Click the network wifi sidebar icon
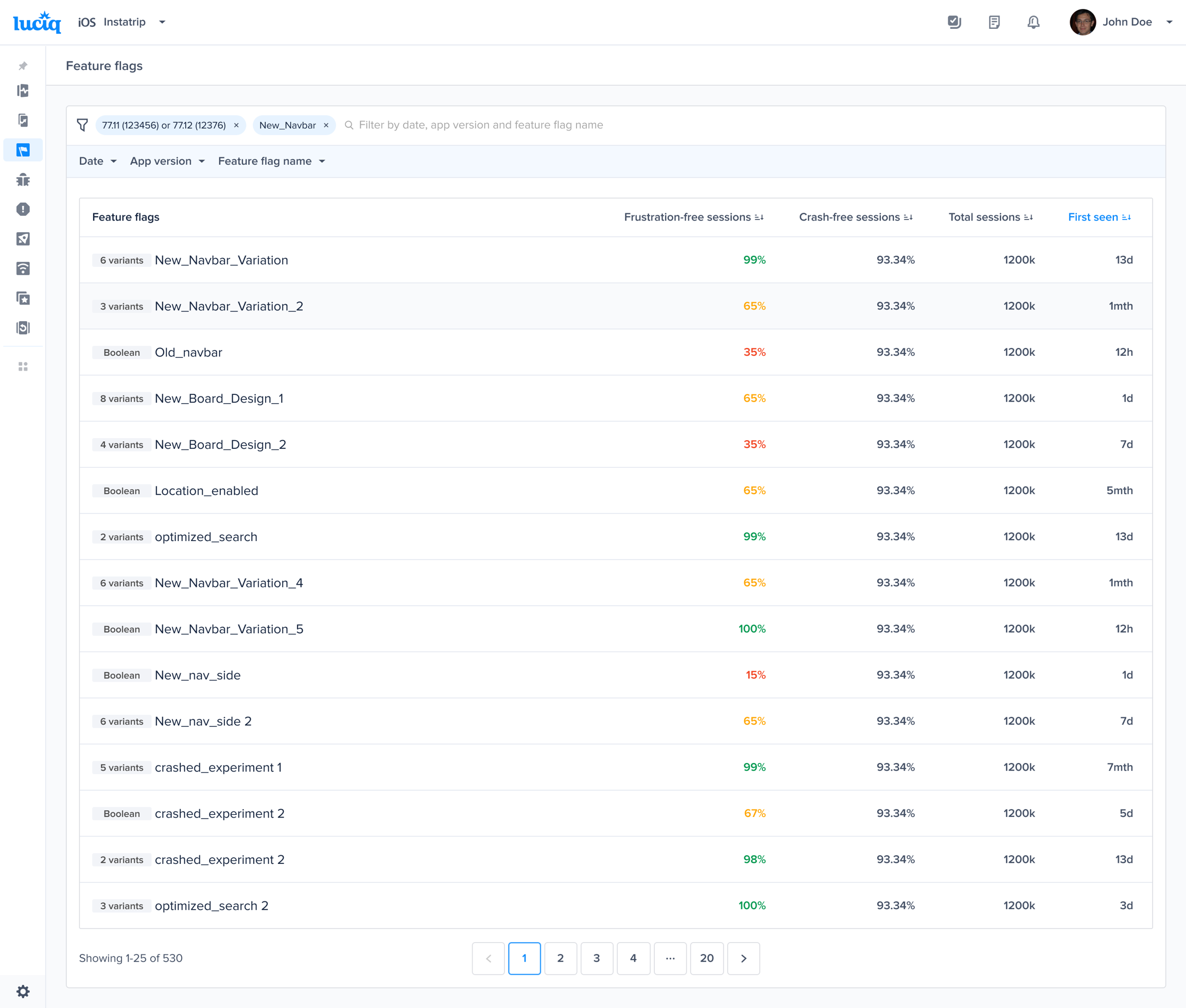 (23, 269)
